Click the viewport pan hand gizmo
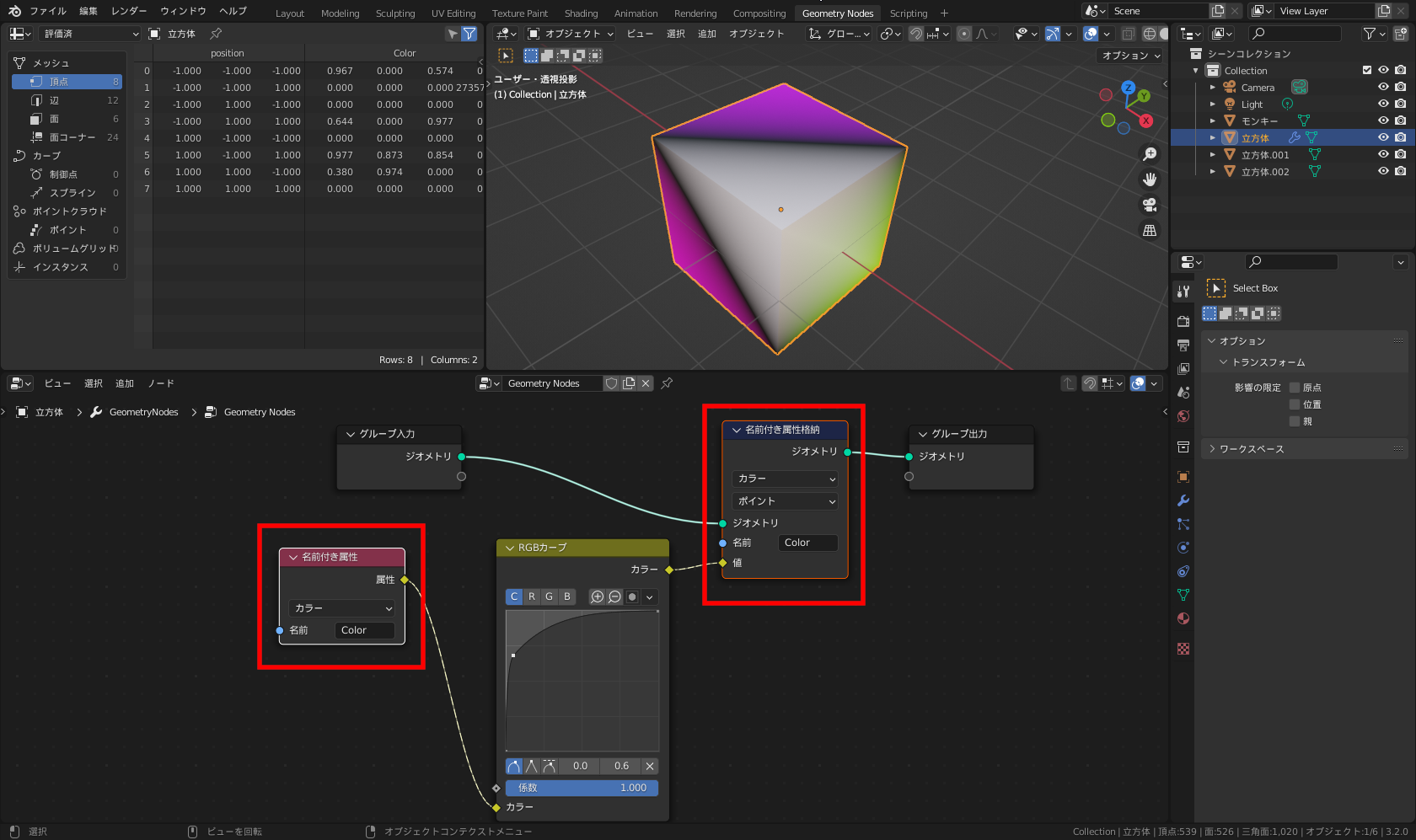1416x840 pixels. (1150, 179)
